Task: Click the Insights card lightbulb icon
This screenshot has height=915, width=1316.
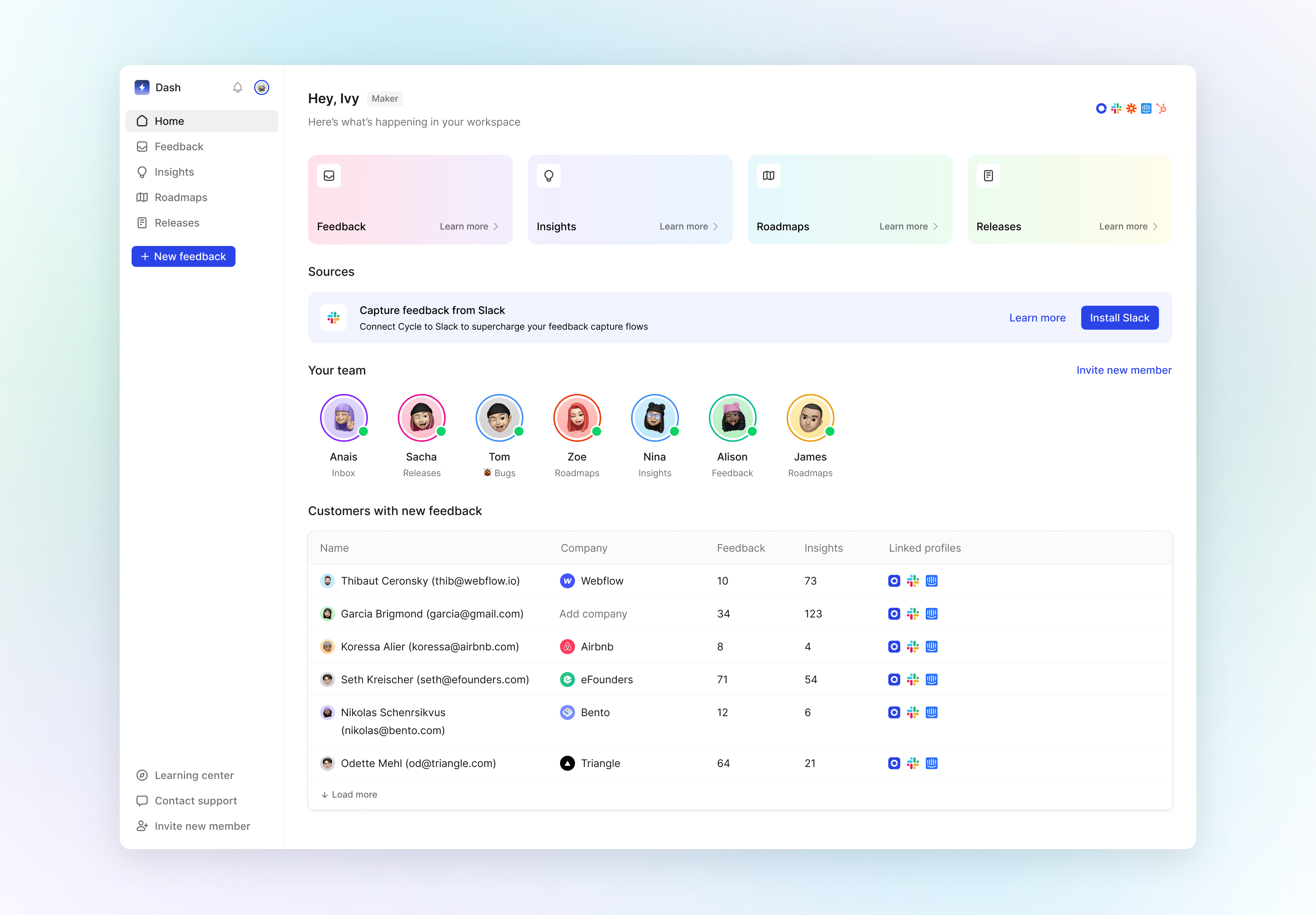Action: 548,176
